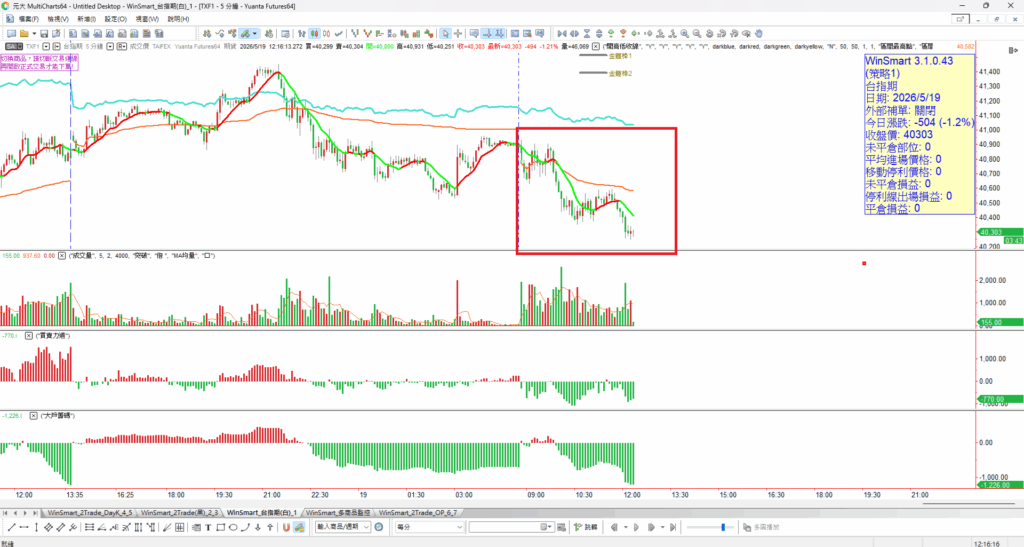1024x547 pixels.
Task: Expand the symbol input combo box
Action: click(366, 527)
